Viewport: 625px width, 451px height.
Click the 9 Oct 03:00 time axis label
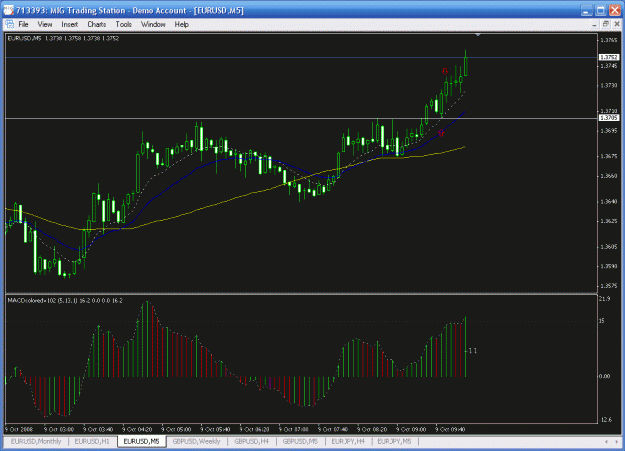click(59, 430)
